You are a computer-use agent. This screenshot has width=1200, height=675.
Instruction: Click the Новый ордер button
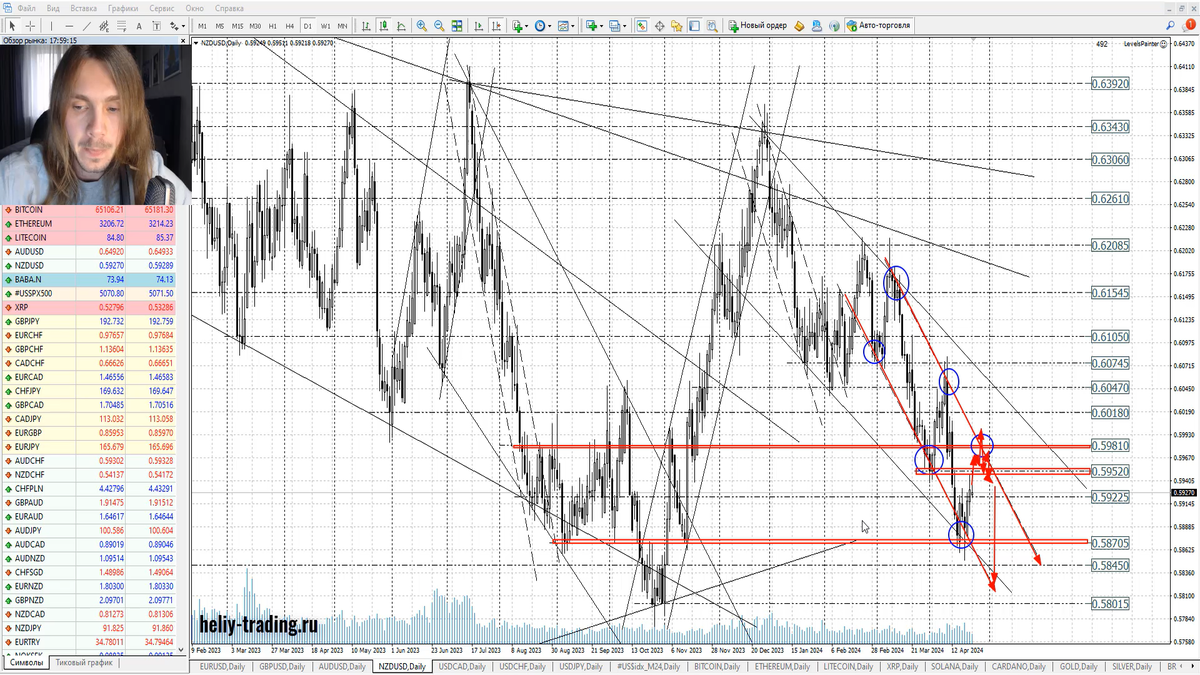758,25
